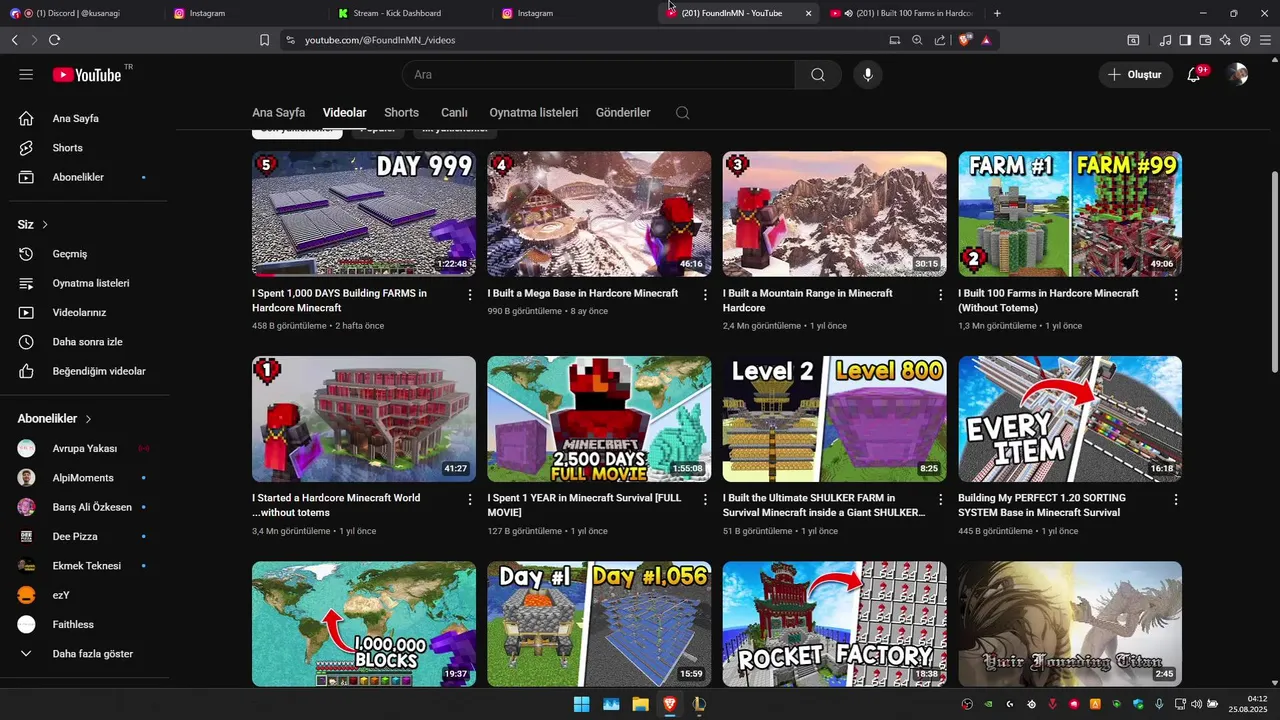
Task: Select the Videolar channel tab
Action: coord(345,113)
